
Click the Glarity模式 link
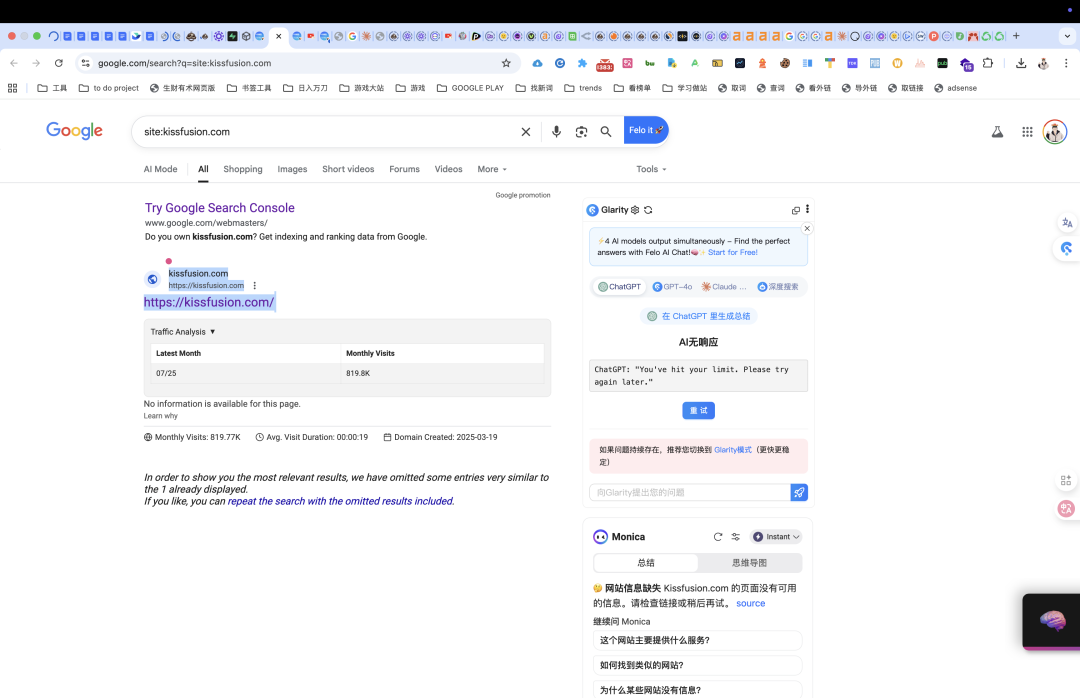pos(733,449)
